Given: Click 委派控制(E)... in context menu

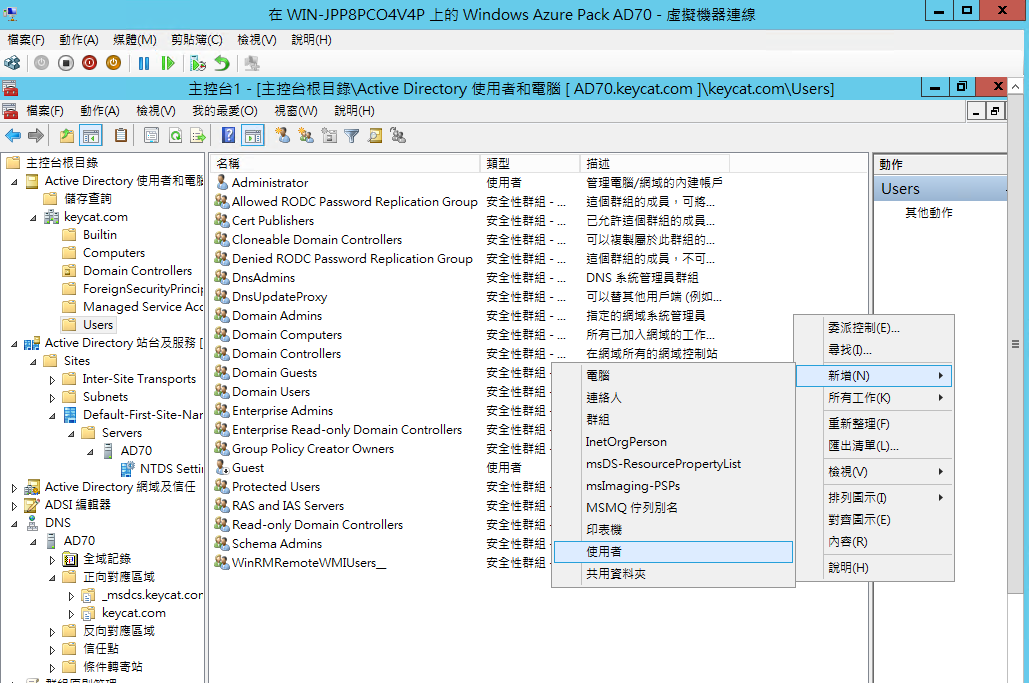Looking at the screenshot, I should [874, 328].
